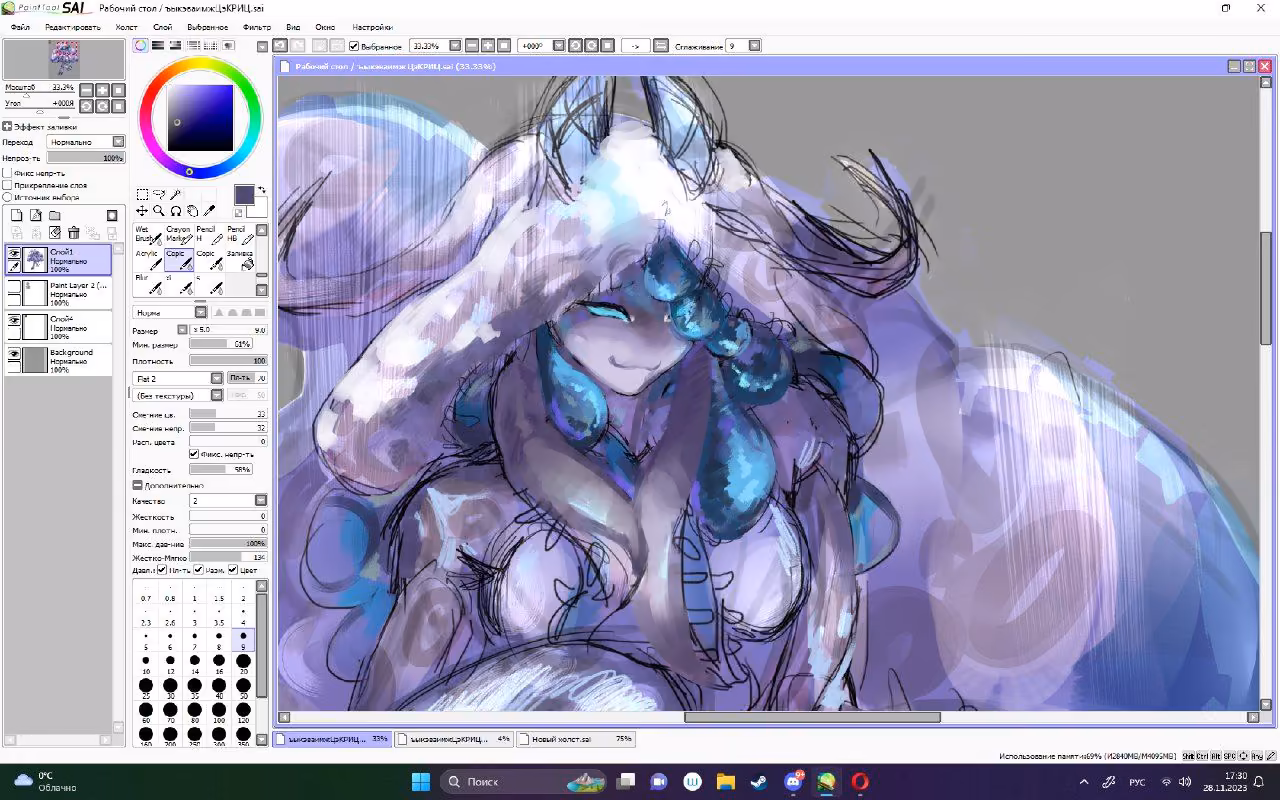Create a new layer folder

coord(55,215)
